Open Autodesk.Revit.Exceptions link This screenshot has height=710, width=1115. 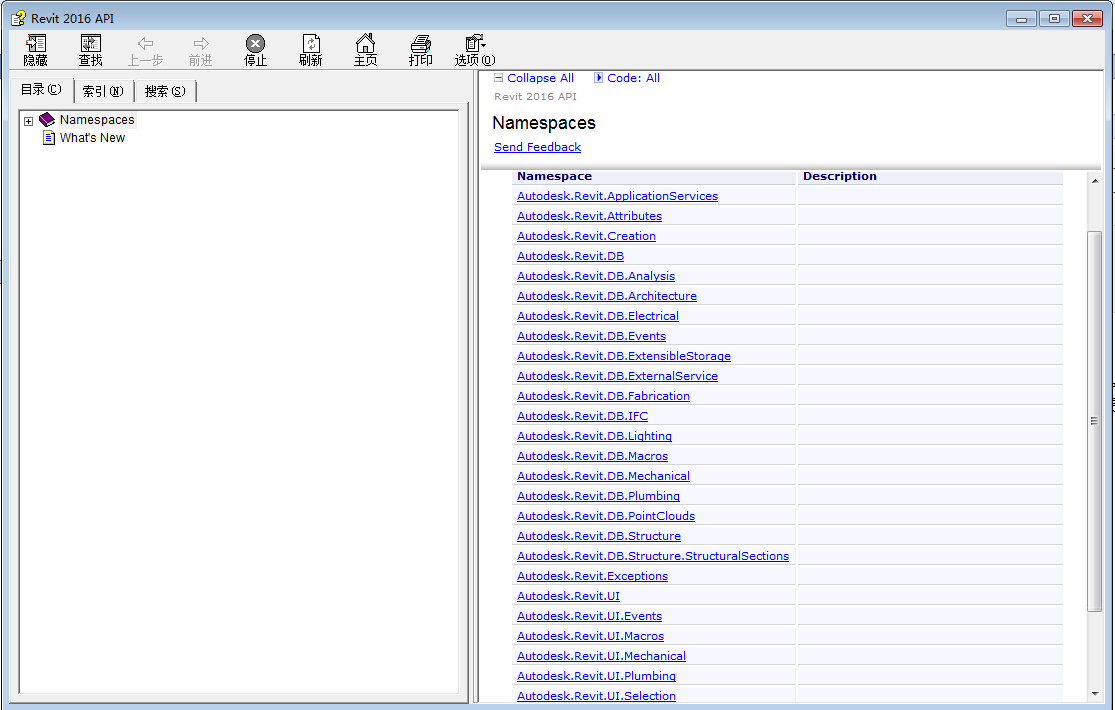592,576
